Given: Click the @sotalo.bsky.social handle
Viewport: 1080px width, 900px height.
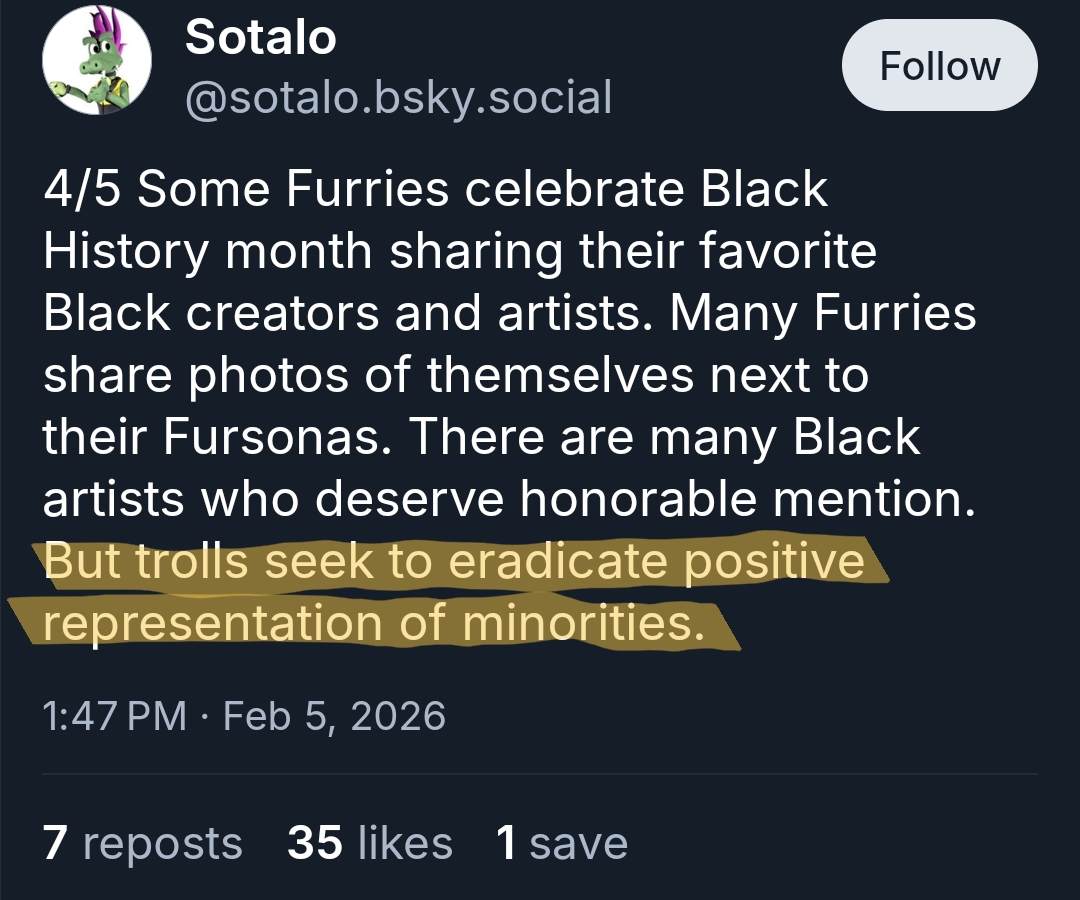Looking at the screenshot, I should [x=398, y=97].
